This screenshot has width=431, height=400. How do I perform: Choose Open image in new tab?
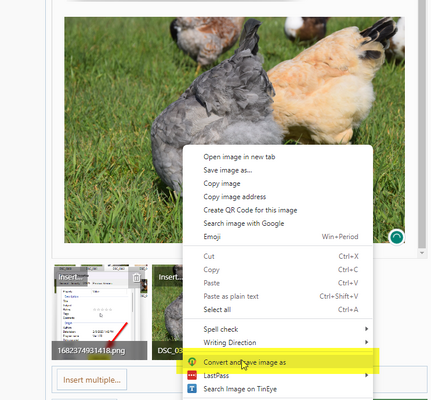(239, 157)
